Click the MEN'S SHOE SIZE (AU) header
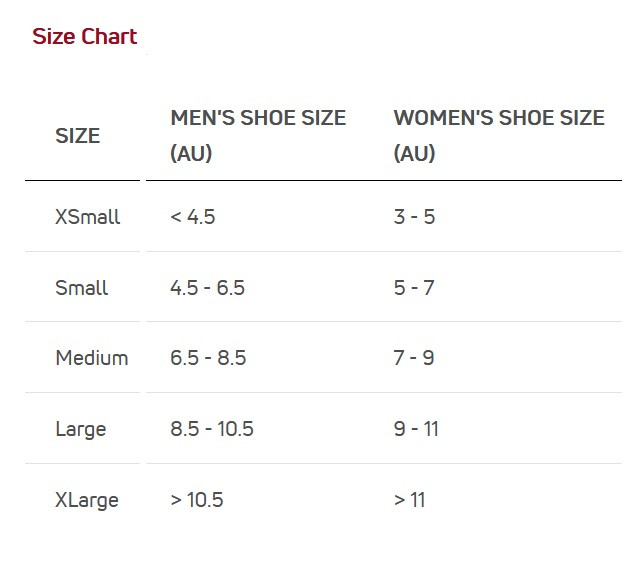 tap(258, 135)
